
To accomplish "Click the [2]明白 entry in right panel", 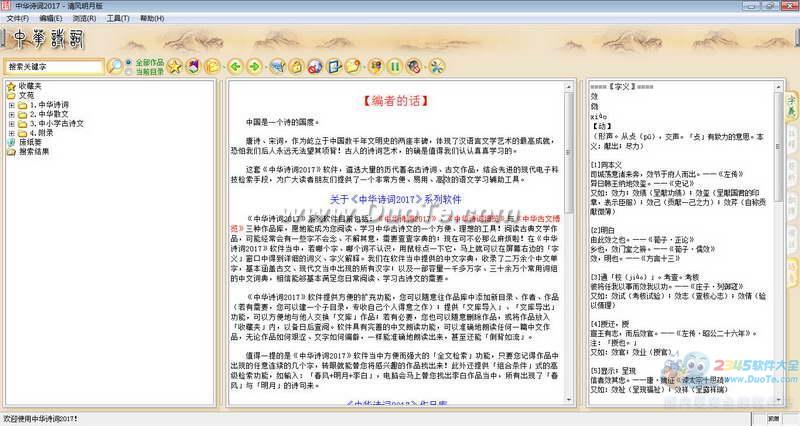I will [x=603, y=230].
